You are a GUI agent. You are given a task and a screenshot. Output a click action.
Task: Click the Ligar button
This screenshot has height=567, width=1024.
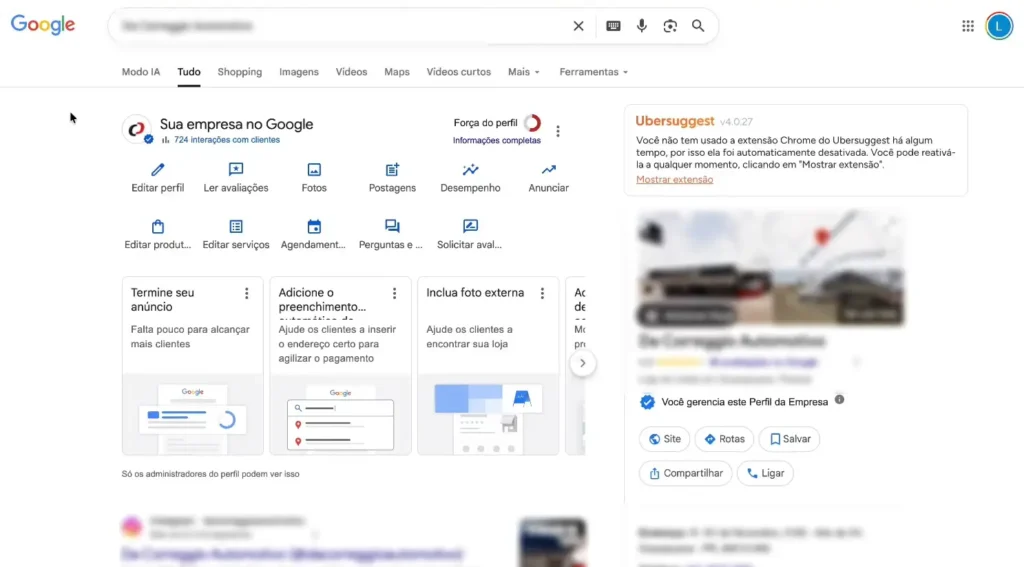(x=765, y=473)
